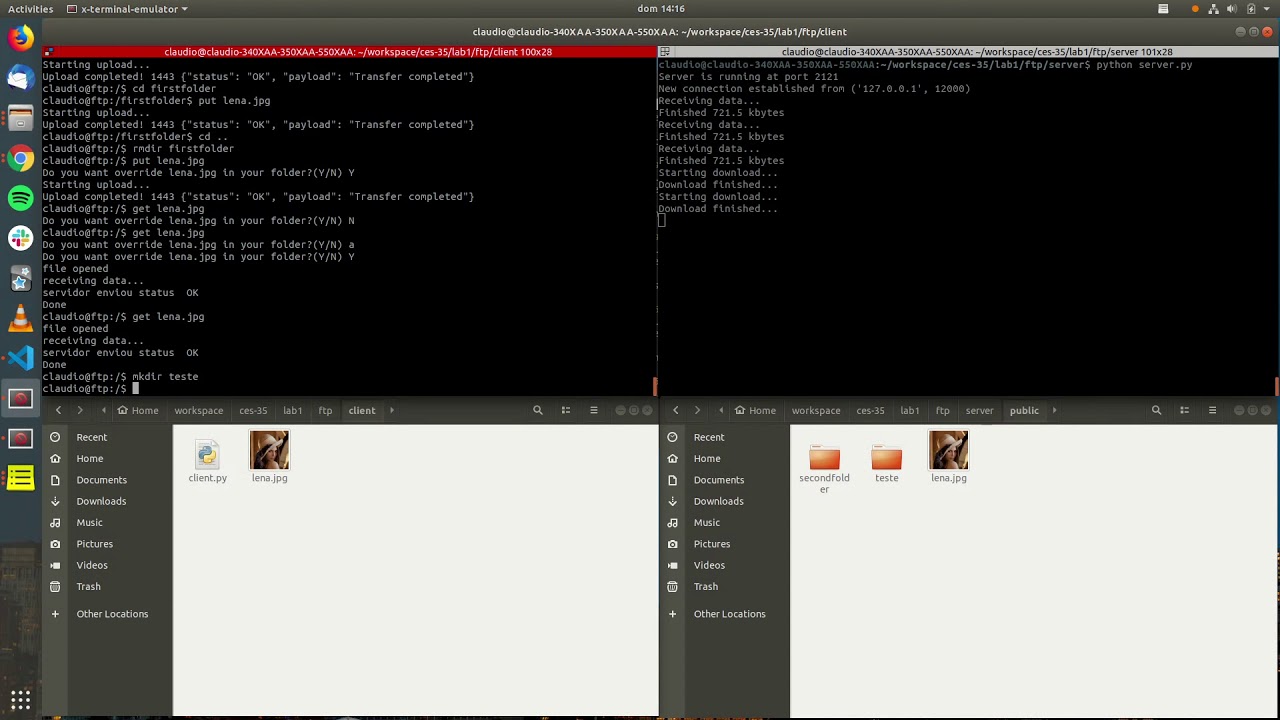Open the yellow notes app in the dock
This screenshot has width=1280, height=720.
tap(20, 478)
